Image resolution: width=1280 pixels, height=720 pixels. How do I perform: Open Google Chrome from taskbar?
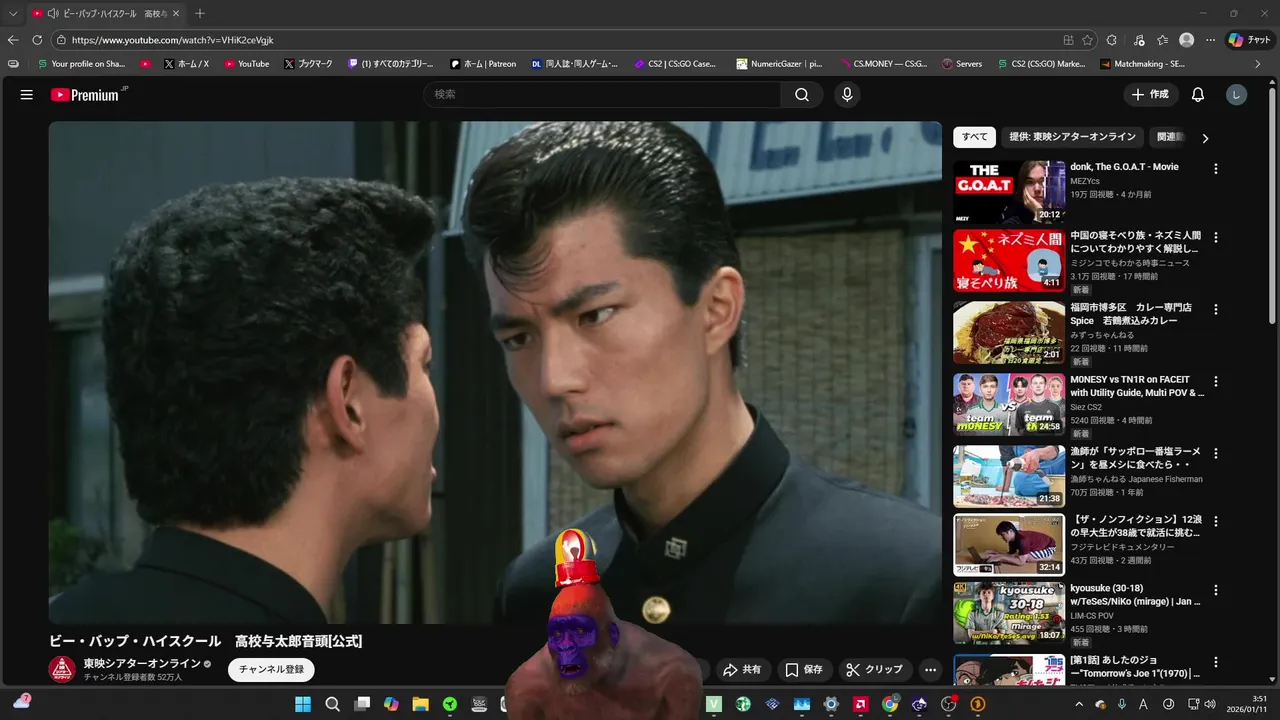(x=889, y=704)
